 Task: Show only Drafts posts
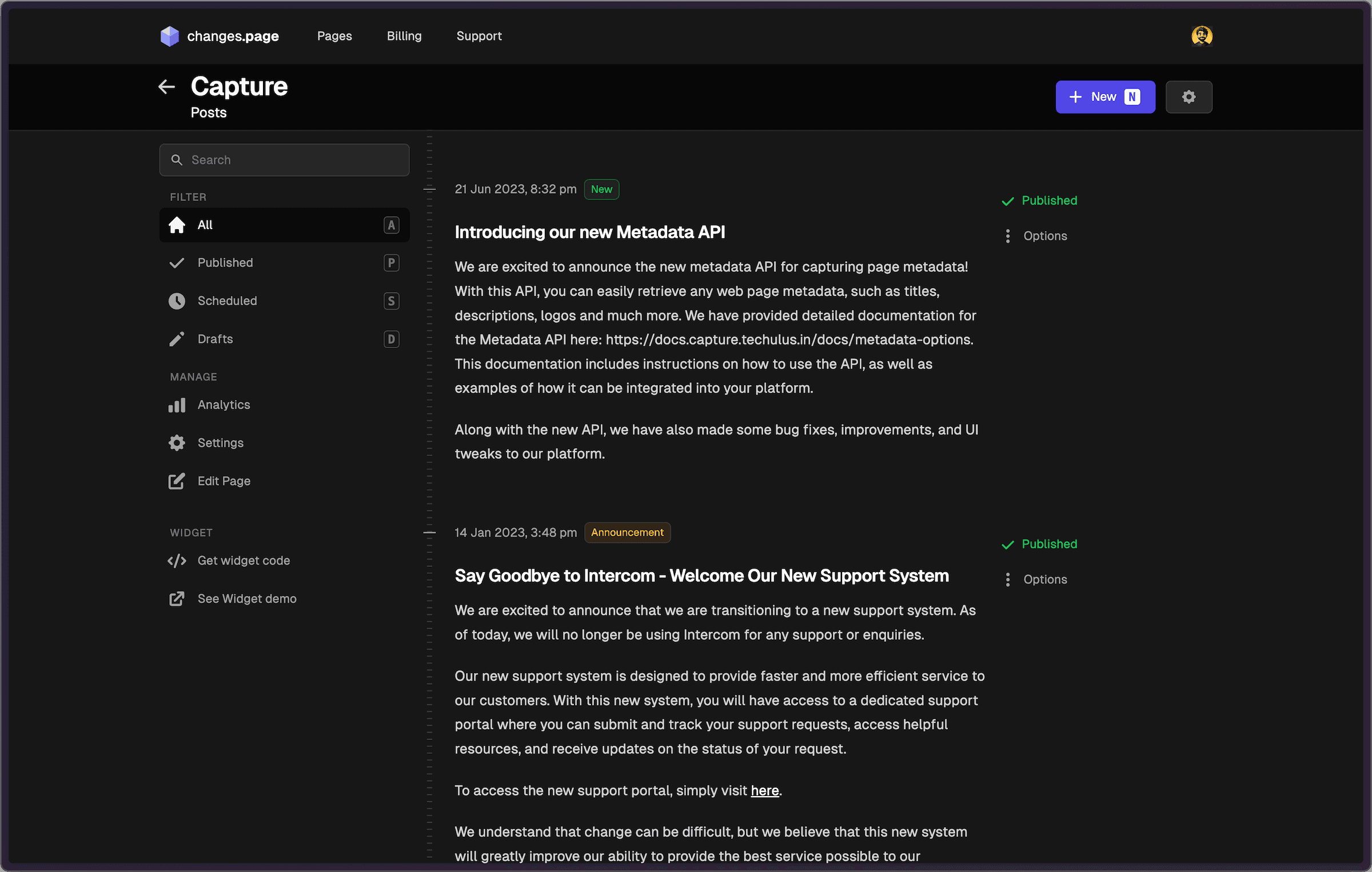pyautogui.click(x=215, y=338)
